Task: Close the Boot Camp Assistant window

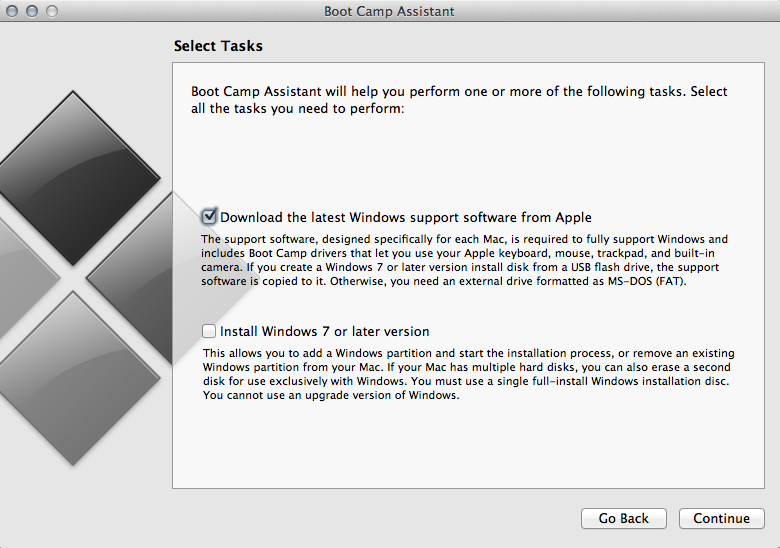Action: pos(13,12)
